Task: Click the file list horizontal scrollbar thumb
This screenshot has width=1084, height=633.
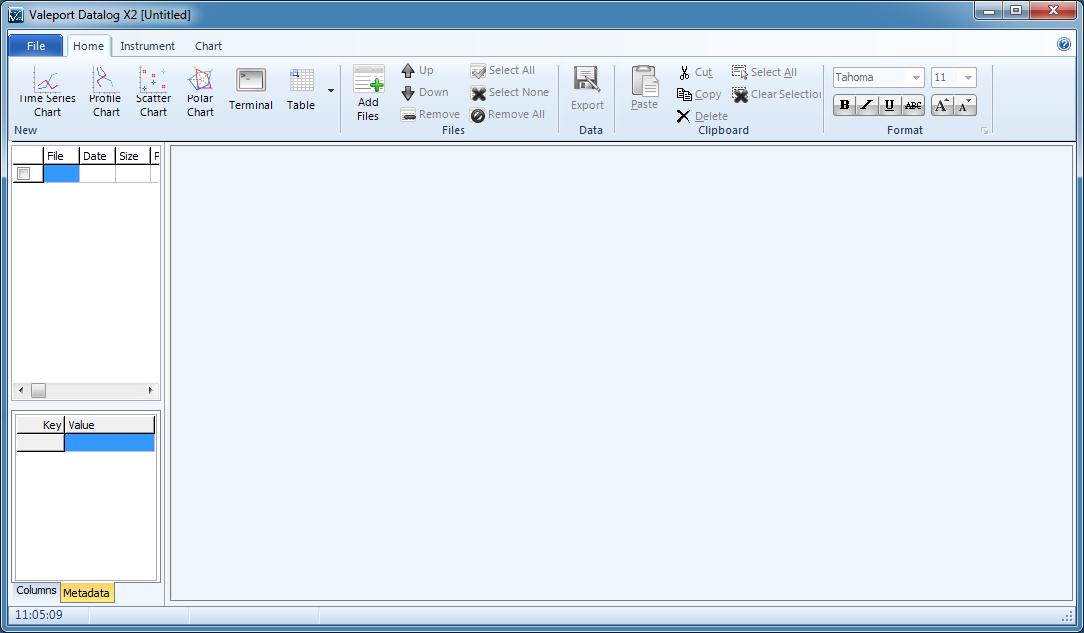Action: point(39,390)
